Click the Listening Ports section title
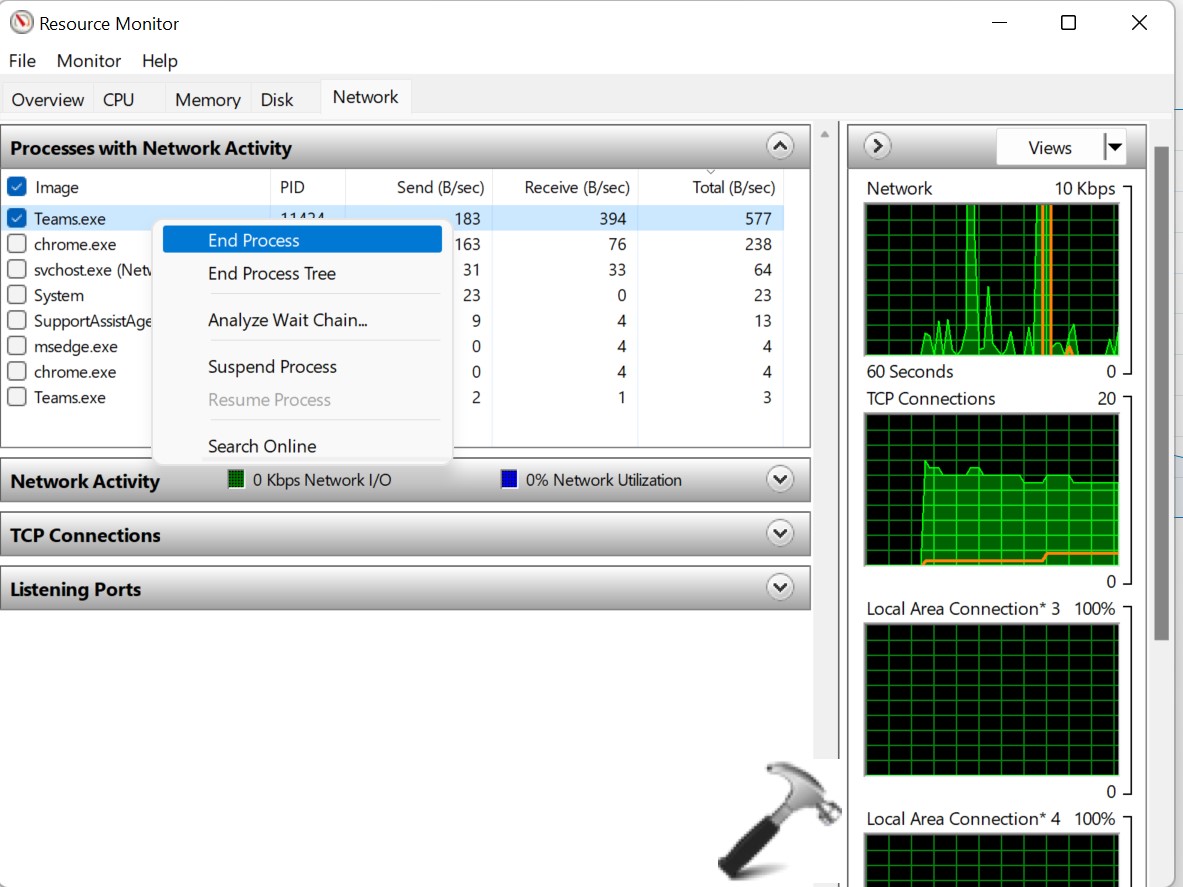The height and width of the screenshot is (887, 1183). coord(75,589)
